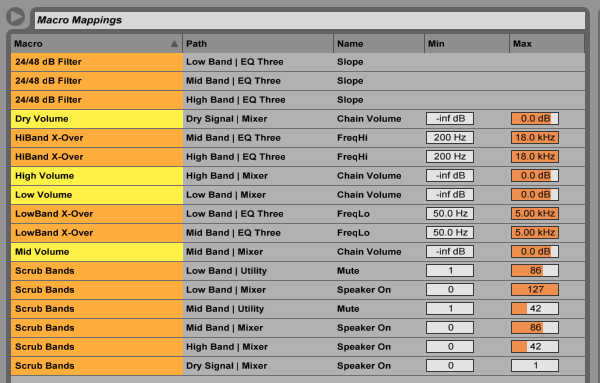Click the Max column header
The image size is (600, 383).
(x=547, y=44)
